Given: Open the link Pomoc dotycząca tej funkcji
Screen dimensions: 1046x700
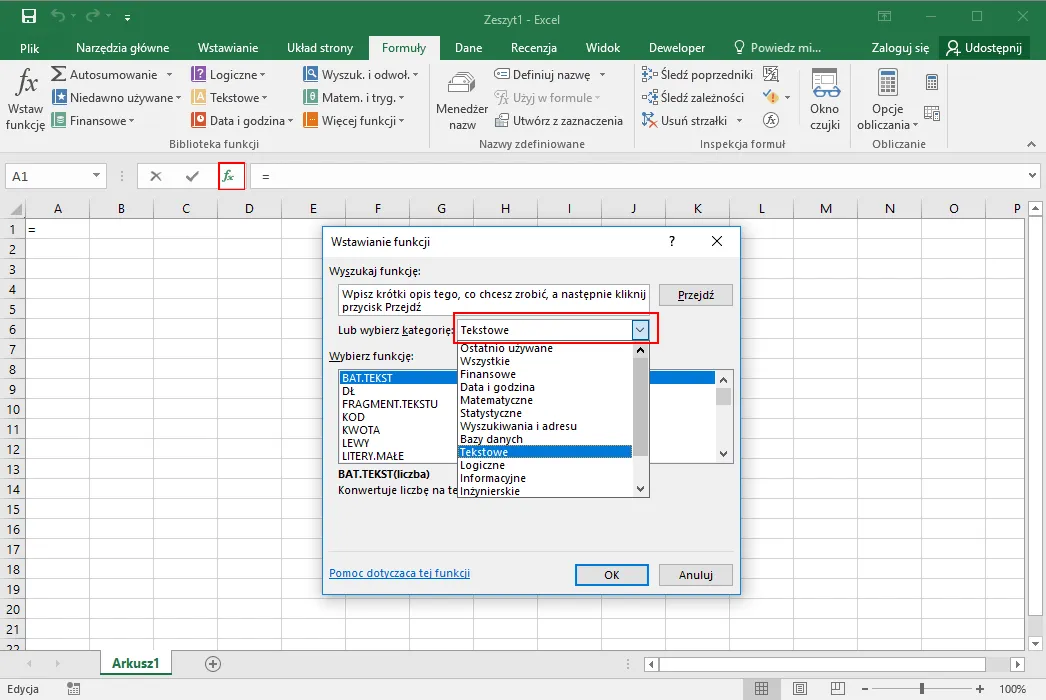Looking at the screenshot, I should [400, 573].
